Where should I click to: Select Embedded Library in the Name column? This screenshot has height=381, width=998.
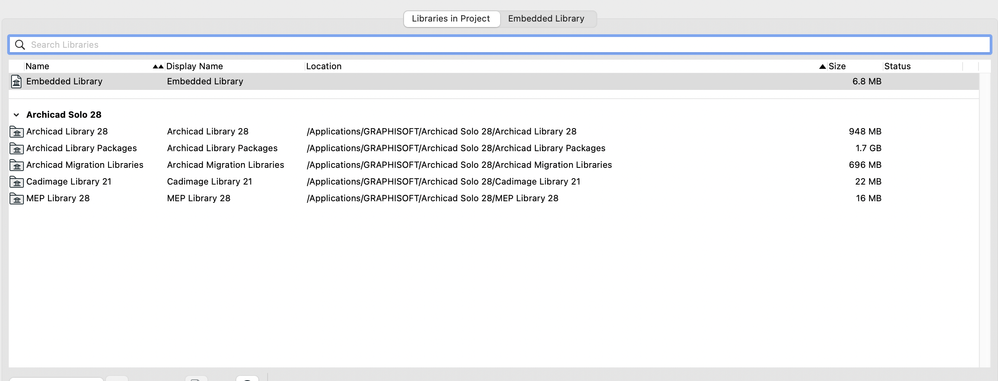coord(64,81)
